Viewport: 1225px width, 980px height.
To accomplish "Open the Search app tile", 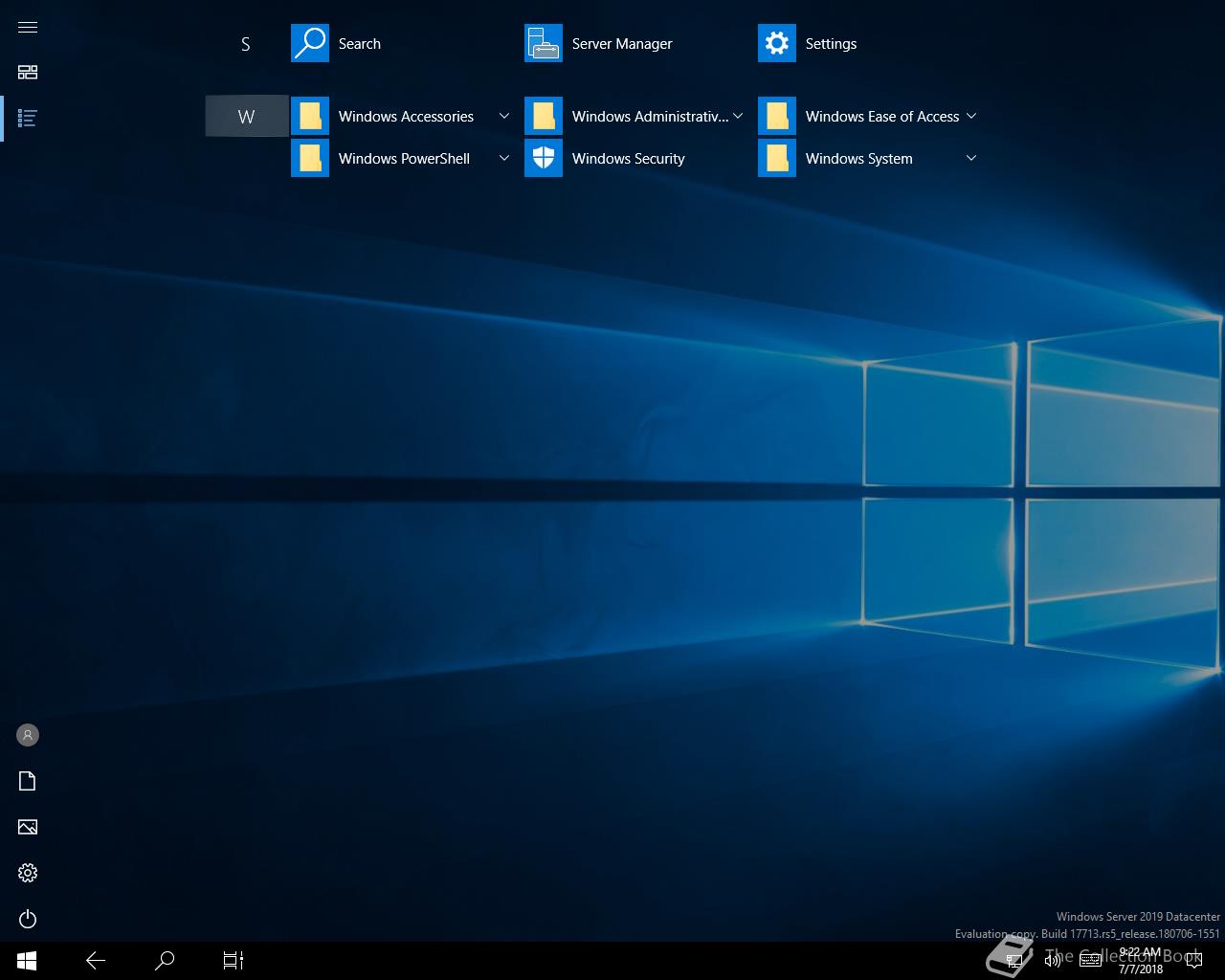I will coord(337,44).
